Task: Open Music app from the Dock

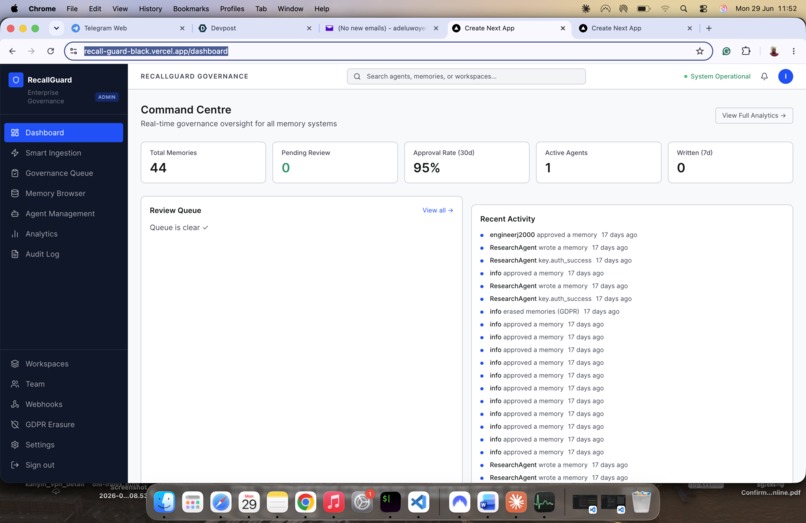Action: [x=334, y=502]
